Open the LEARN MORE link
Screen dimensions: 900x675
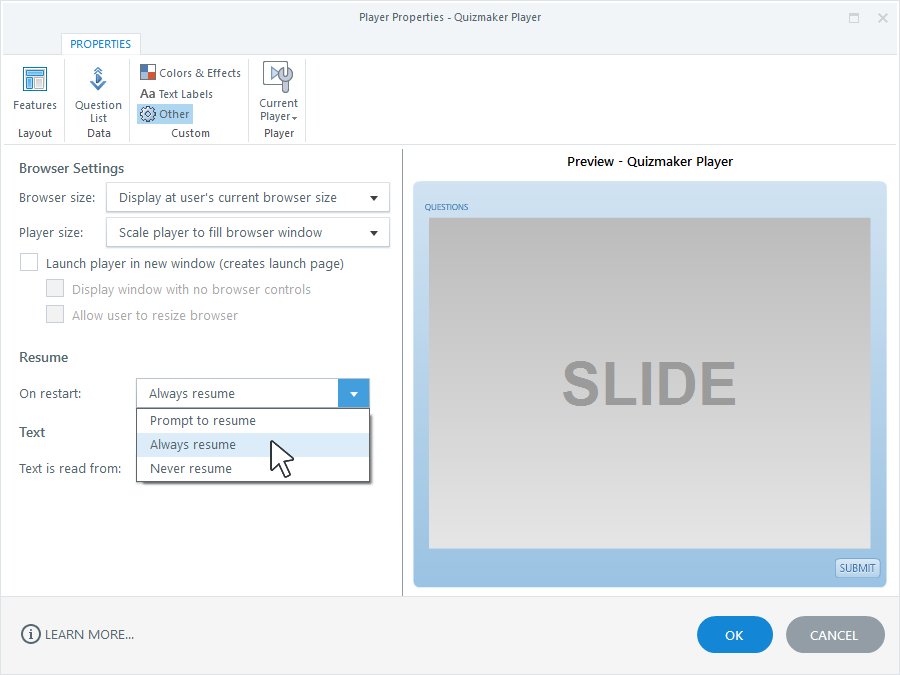pos(90,635)
